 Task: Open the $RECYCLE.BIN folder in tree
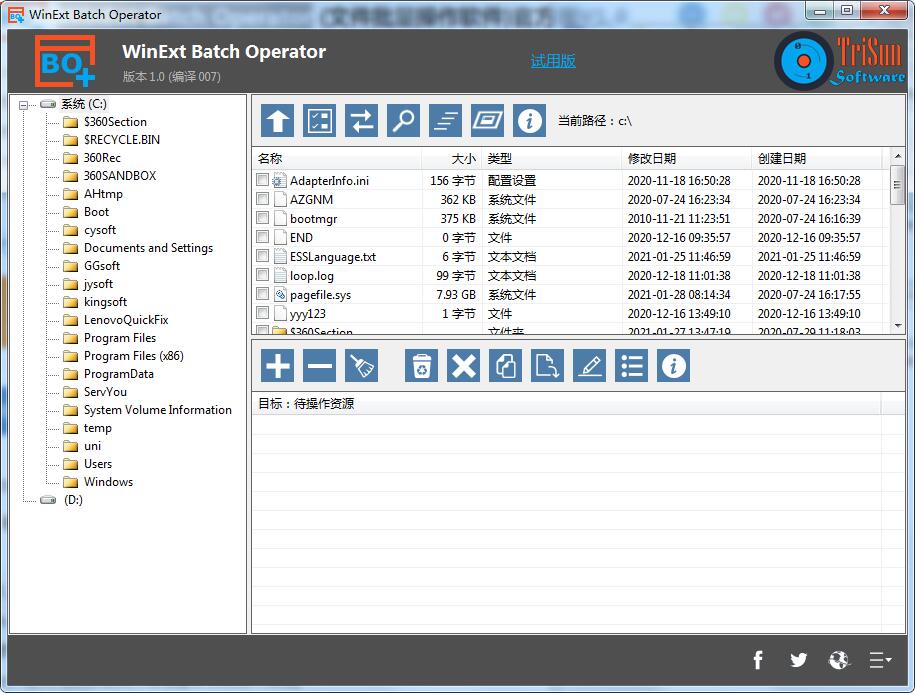121,139
